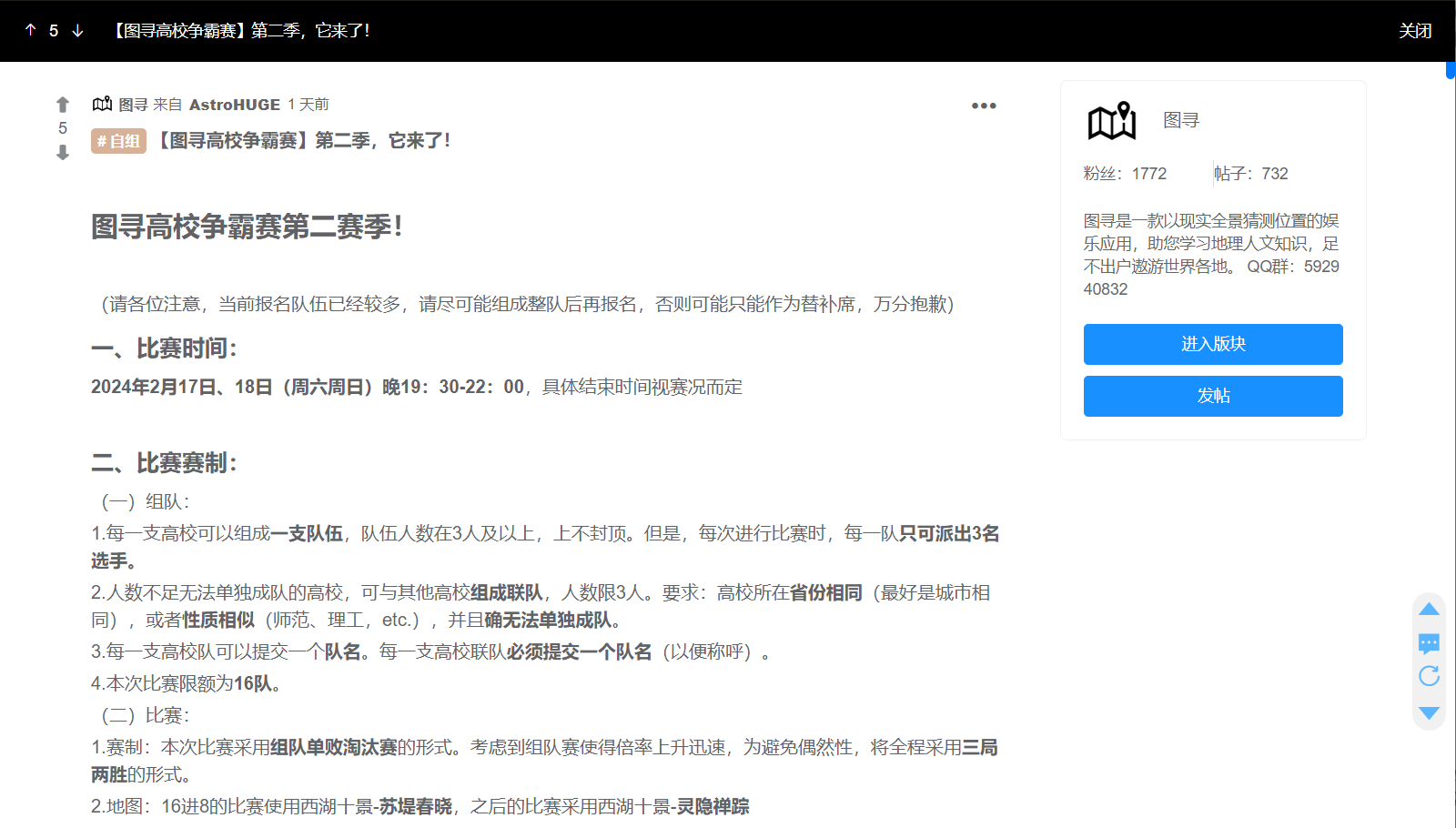Open the AstroHUGE author profile
The width and height of the screenshot is (1456, 828).
(234, 105)
